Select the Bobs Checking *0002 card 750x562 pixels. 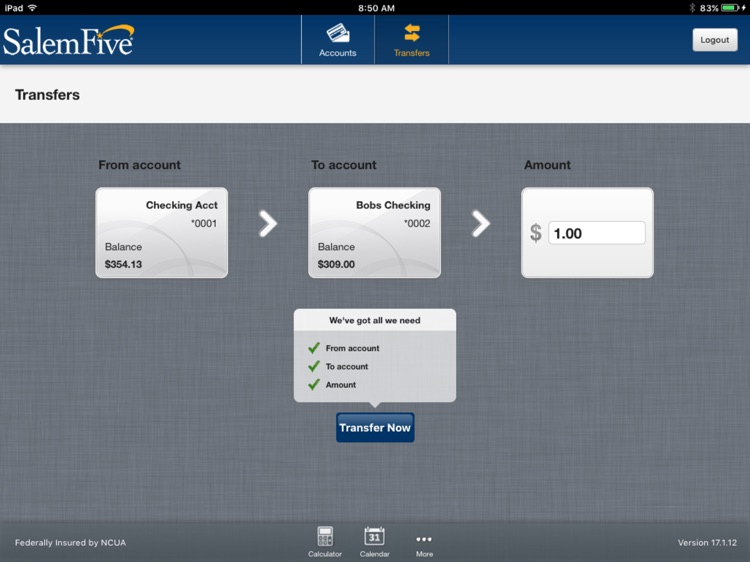click(375, 232)
